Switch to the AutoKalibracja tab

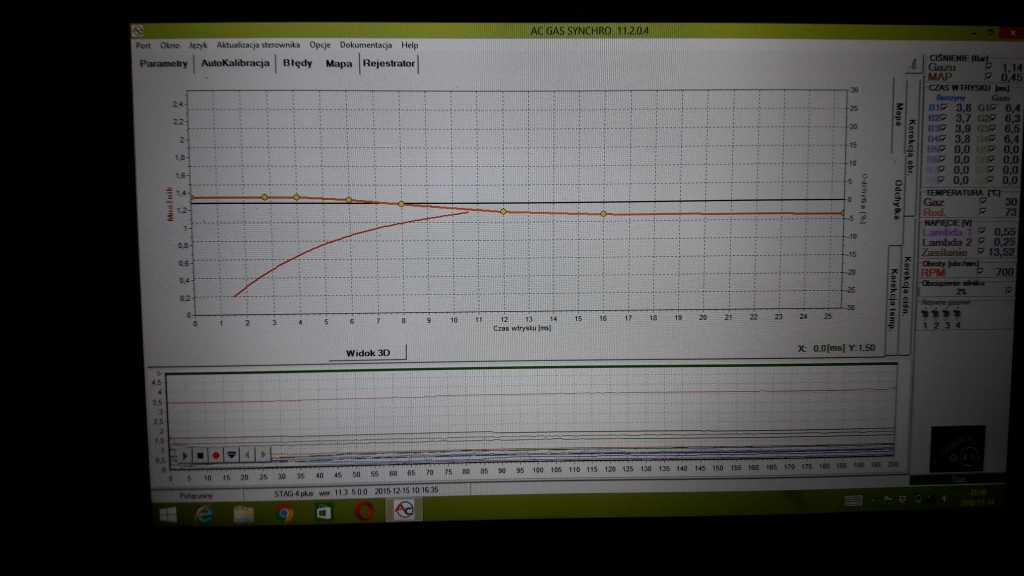point(235,63)
